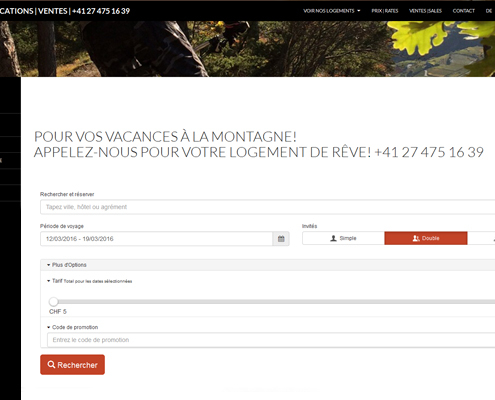495x400 pixels.
Task: Open Prix | Rates menu item
Action: [385, 11]
